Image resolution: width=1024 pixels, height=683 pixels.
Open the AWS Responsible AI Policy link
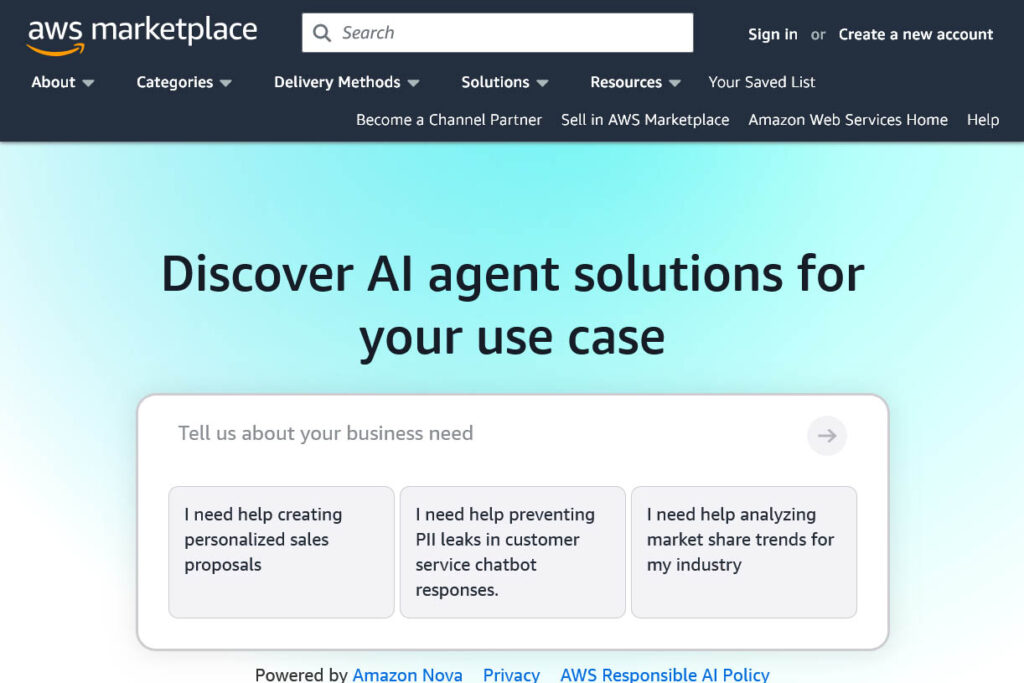pyautogui.click(x=664, y=674)
